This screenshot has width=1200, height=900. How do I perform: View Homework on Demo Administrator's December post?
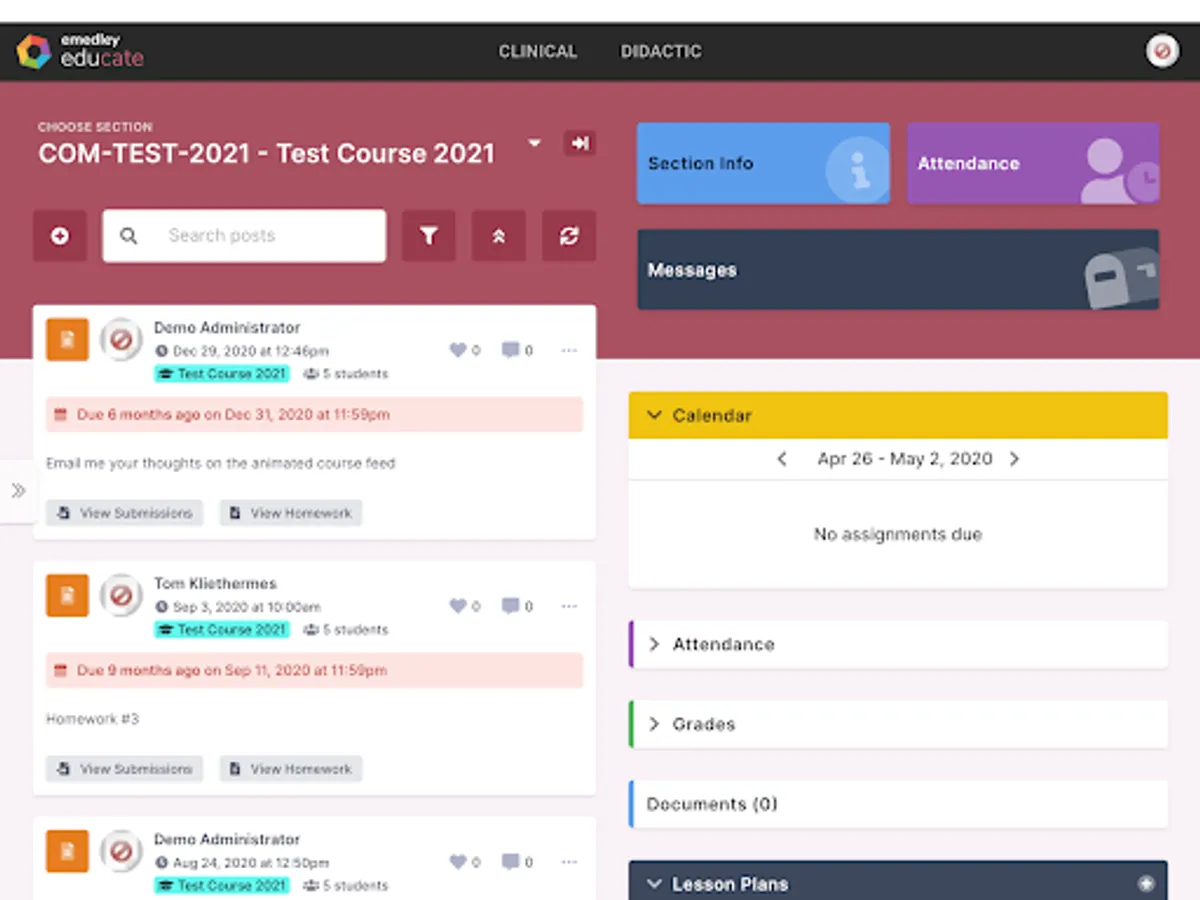click(290, 512)
